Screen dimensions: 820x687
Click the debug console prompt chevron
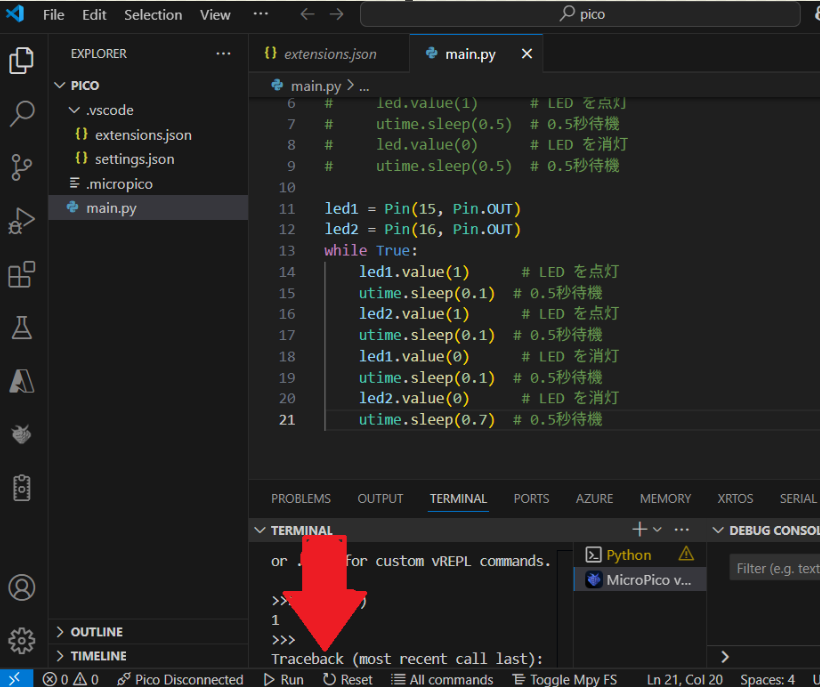725,657
